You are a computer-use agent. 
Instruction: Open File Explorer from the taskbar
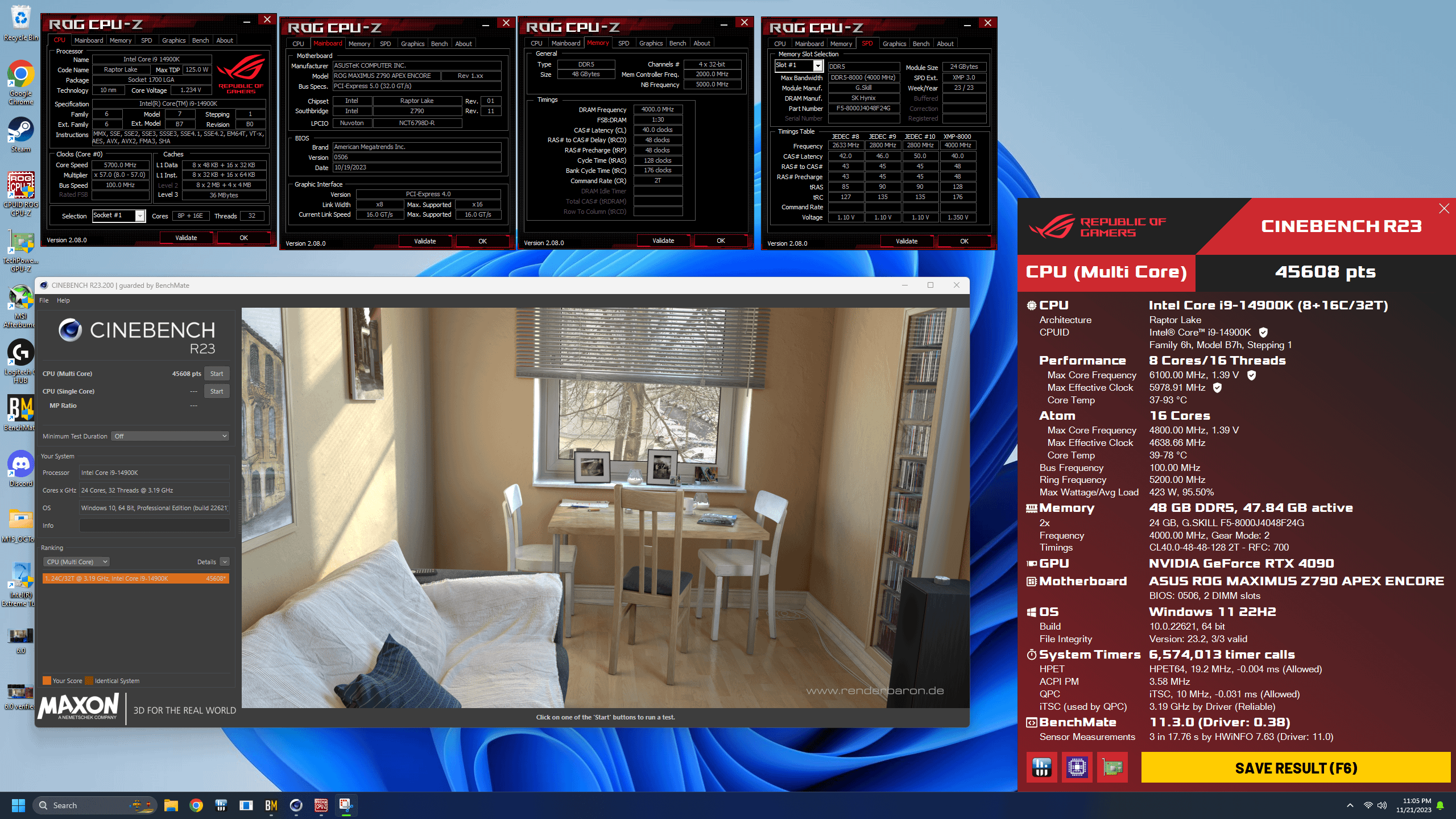click(171, 805)
